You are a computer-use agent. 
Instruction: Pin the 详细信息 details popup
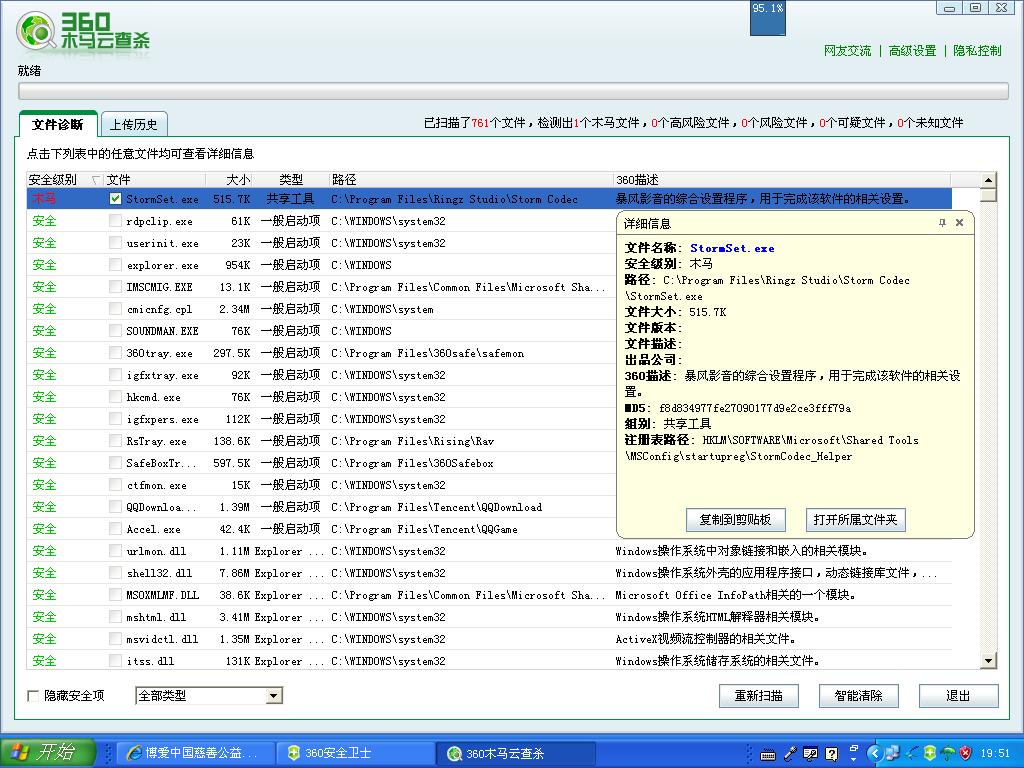tap(942, 223)
